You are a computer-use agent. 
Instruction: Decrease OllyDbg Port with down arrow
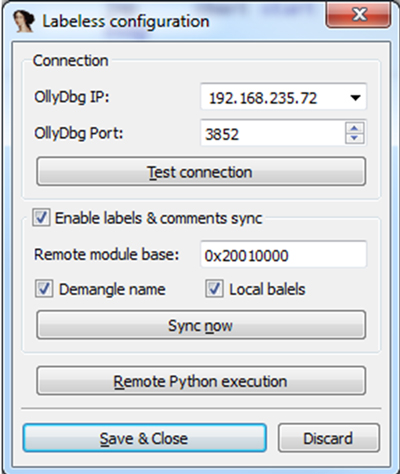[x=354, y=138]
